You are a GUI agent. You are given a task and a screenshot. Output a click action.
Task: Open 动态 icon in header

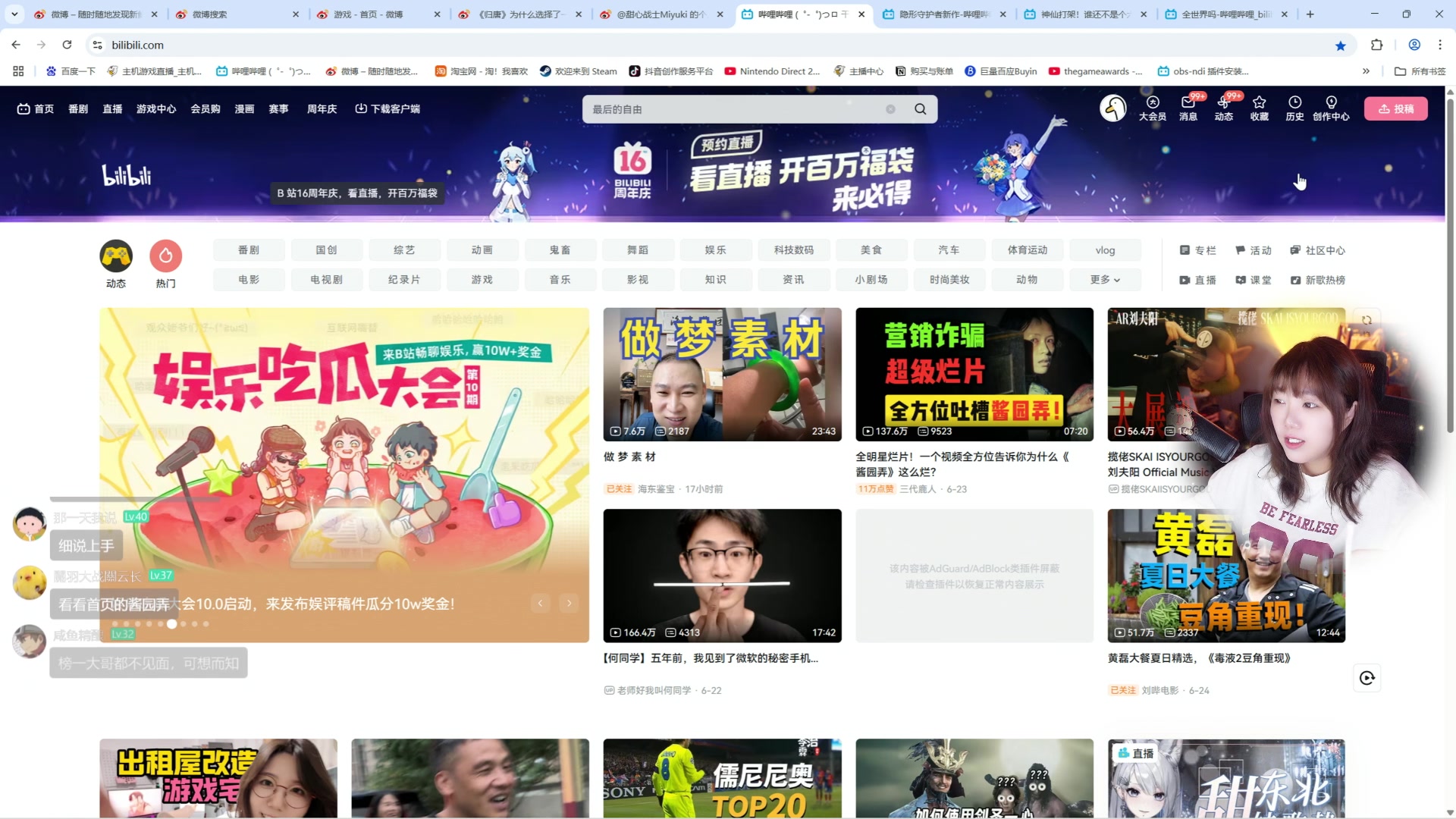coord(1223,108)
